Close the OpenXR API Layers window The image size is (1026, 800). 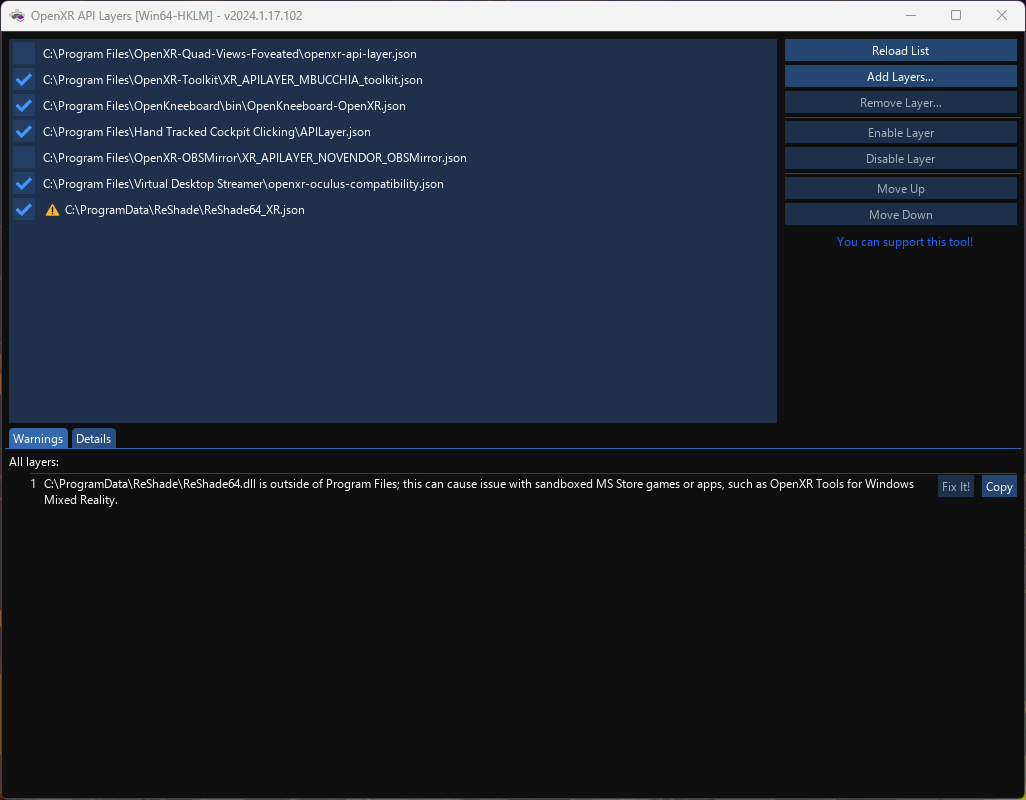click(1002, 15)
